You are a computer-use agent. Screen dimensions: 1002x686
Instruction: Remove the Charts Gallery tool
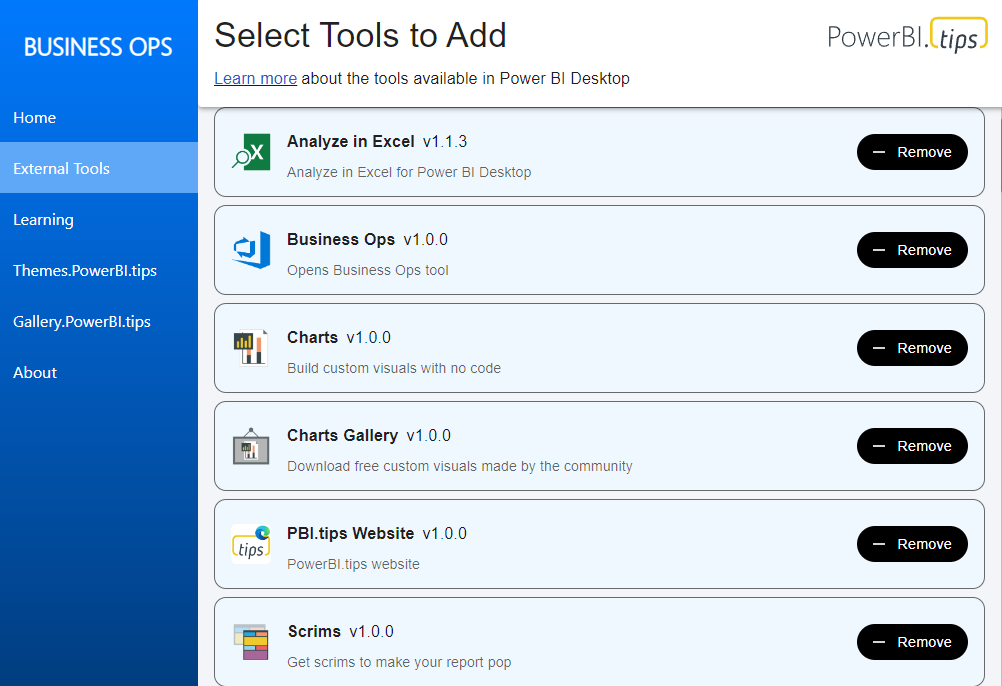[912, 446]
